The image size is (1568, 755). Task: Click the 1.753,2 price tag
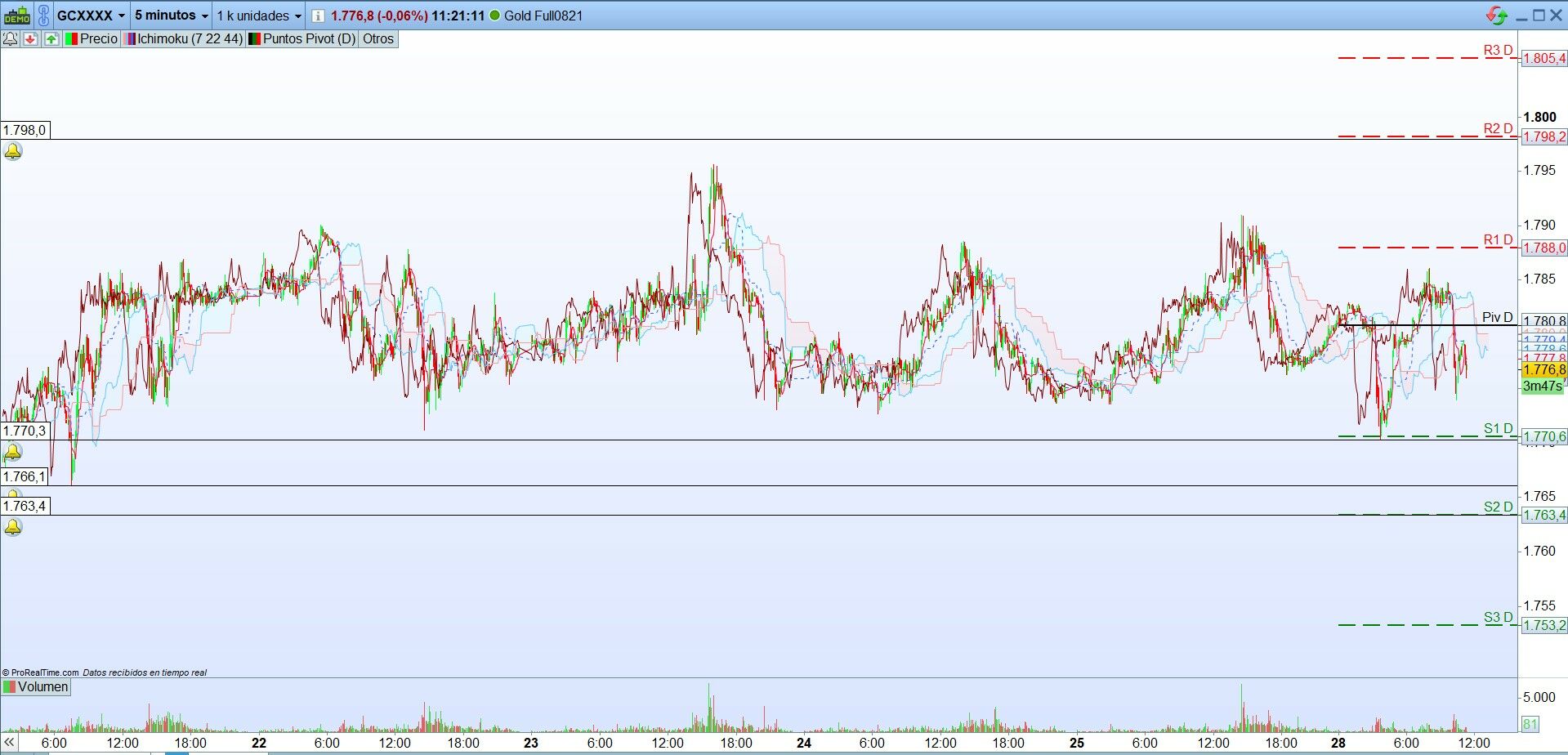[x=1543, y=625]
